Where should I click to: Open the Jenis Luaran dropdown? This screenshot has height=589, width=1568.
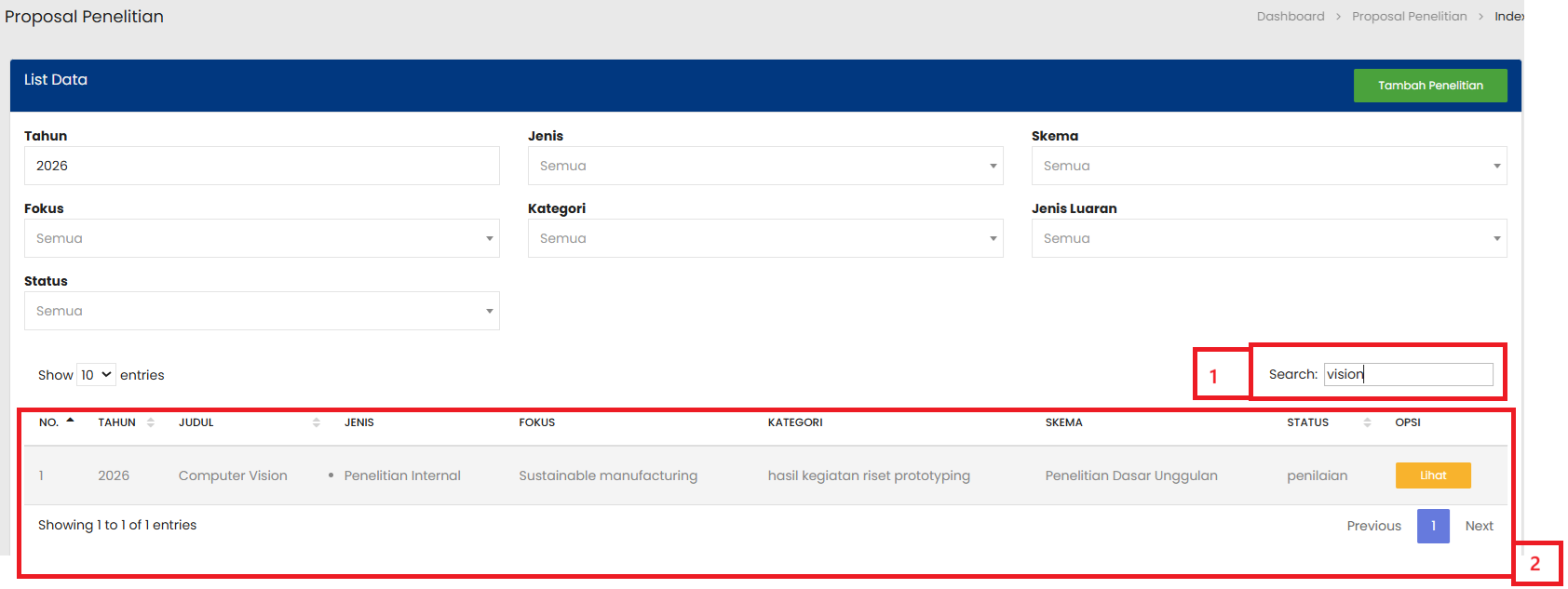(1268, 238)
